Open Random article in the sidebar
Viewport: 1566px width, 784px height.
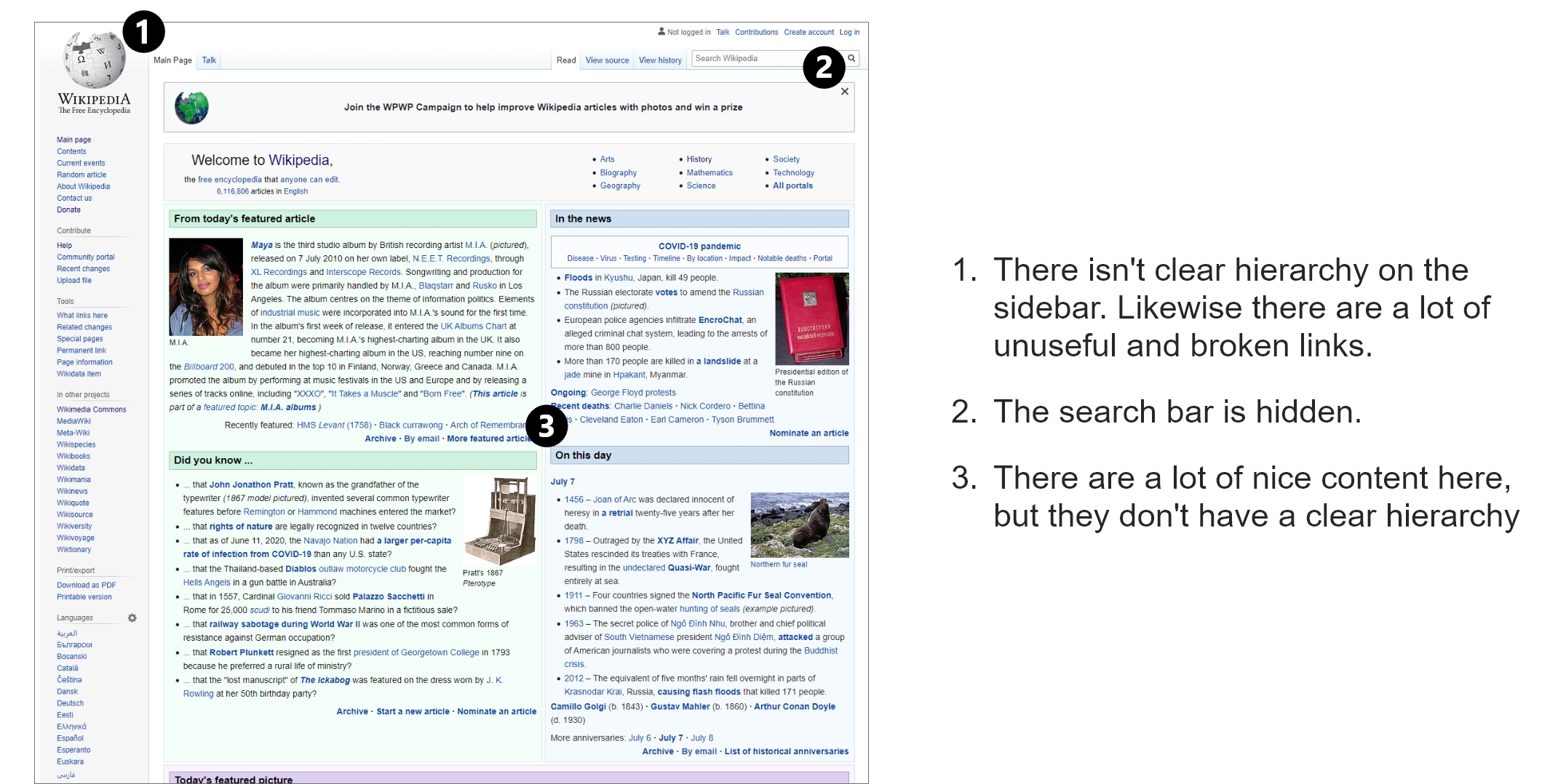click(82, 175)
